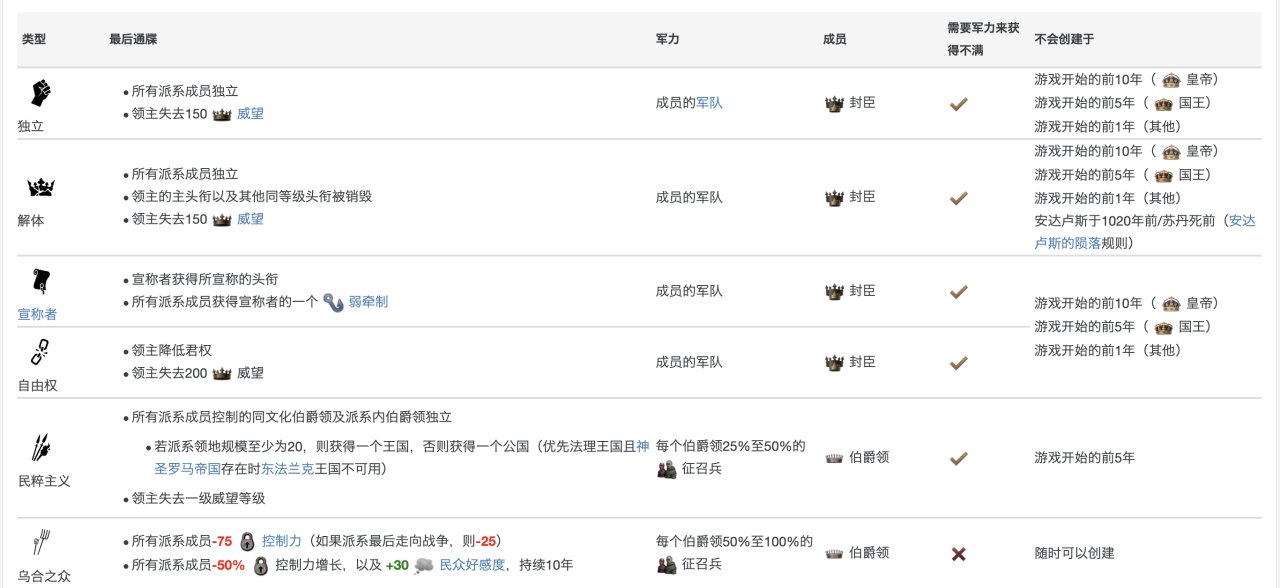Image resolution: width=1280 pixels, height=588 pixels.
Task: Click the cloud icon before 民众好感度
Action: point(424,565)
